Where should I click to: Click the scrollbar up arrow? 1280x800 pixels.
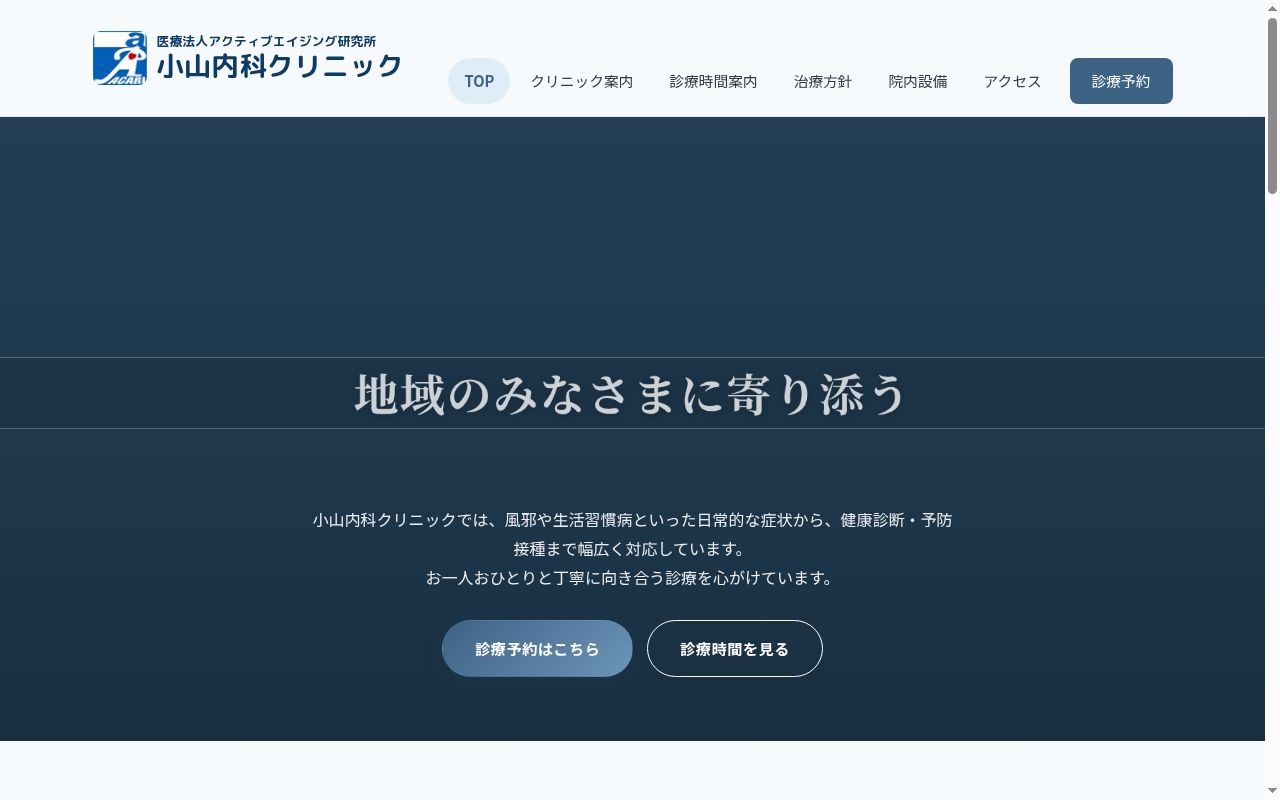click(1272, 8)
